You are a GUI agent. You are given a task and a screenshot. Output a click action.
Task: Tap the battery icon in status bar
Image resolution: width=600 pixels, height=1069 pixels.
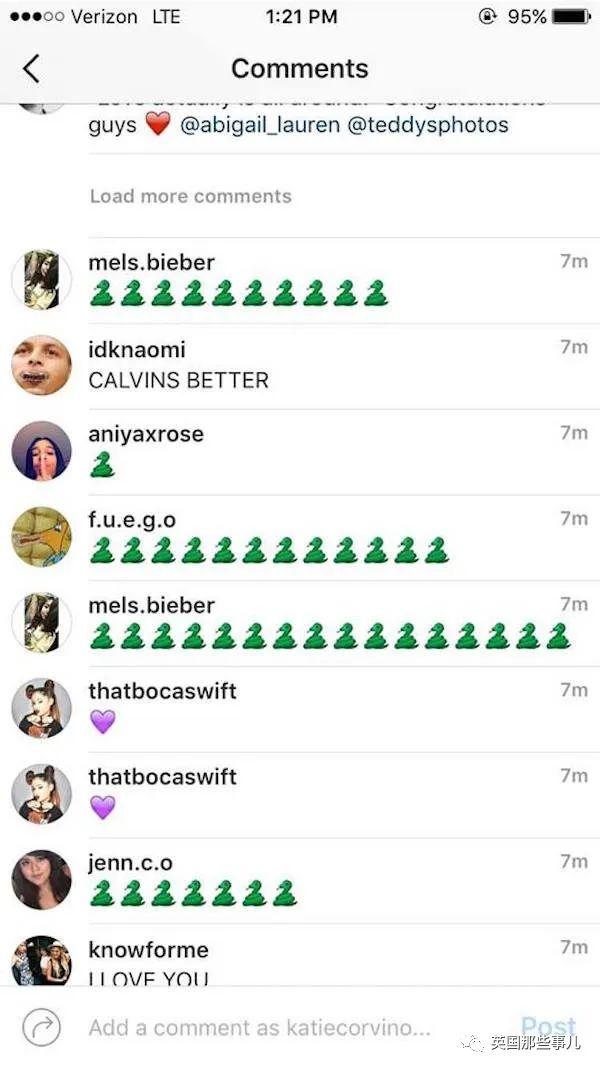pyautogui.click(x=571, y=16)
